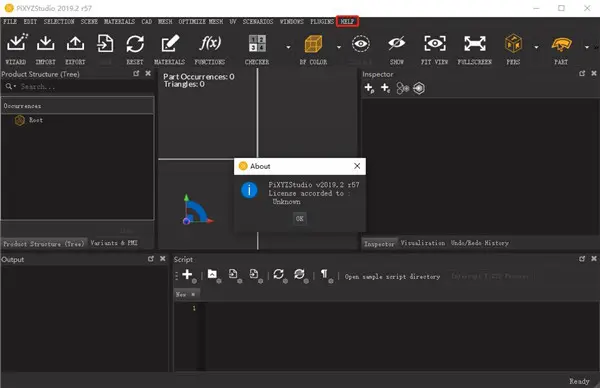Open the dropdown arrow next to Pers
The height and width of the screenshot is (388, 600).
536,47
